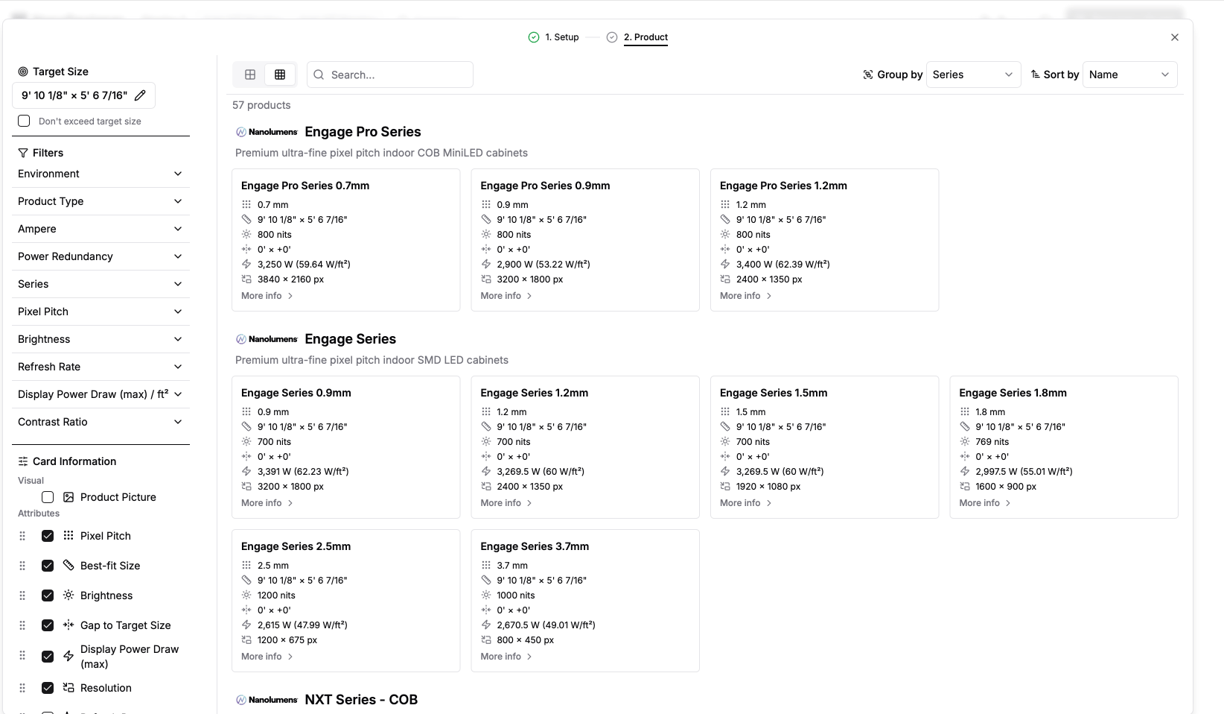Uncheck the Pixel Pitch attribute checkbox
The height and width of the screenshot is (714, 1224).
47,536
